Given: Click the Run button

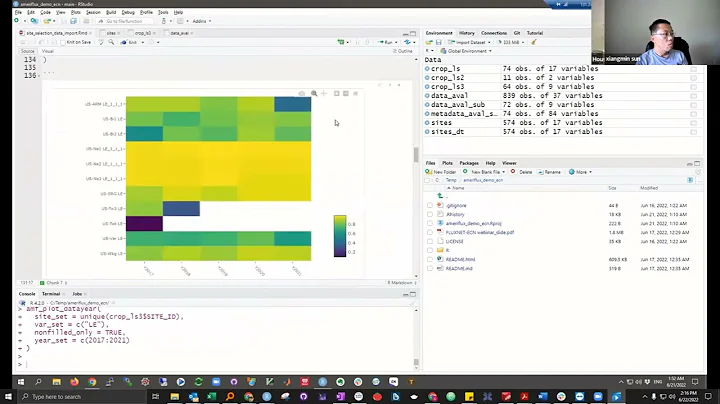Looking at the screenshot, I should [386, 42].
